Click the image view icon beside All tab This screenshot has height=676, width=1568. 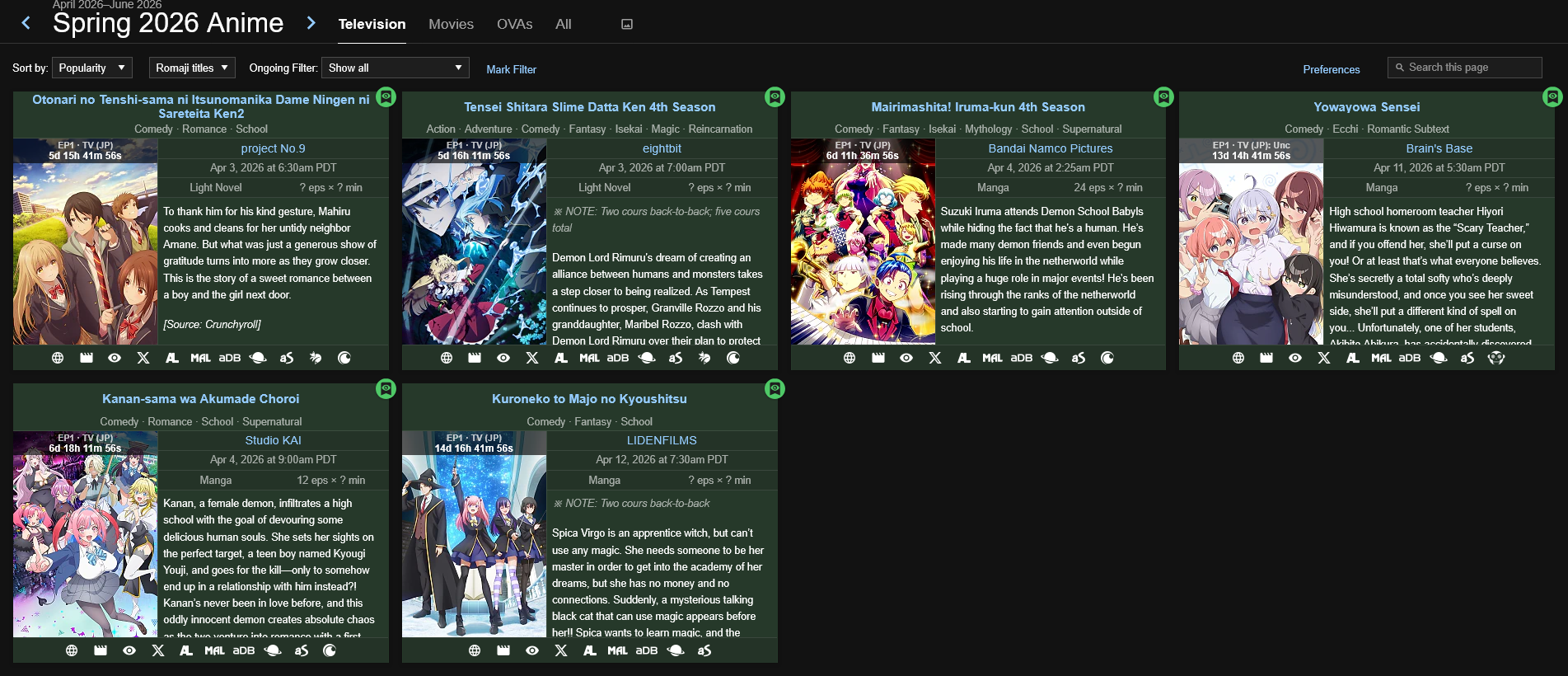[x=627, y=25]
